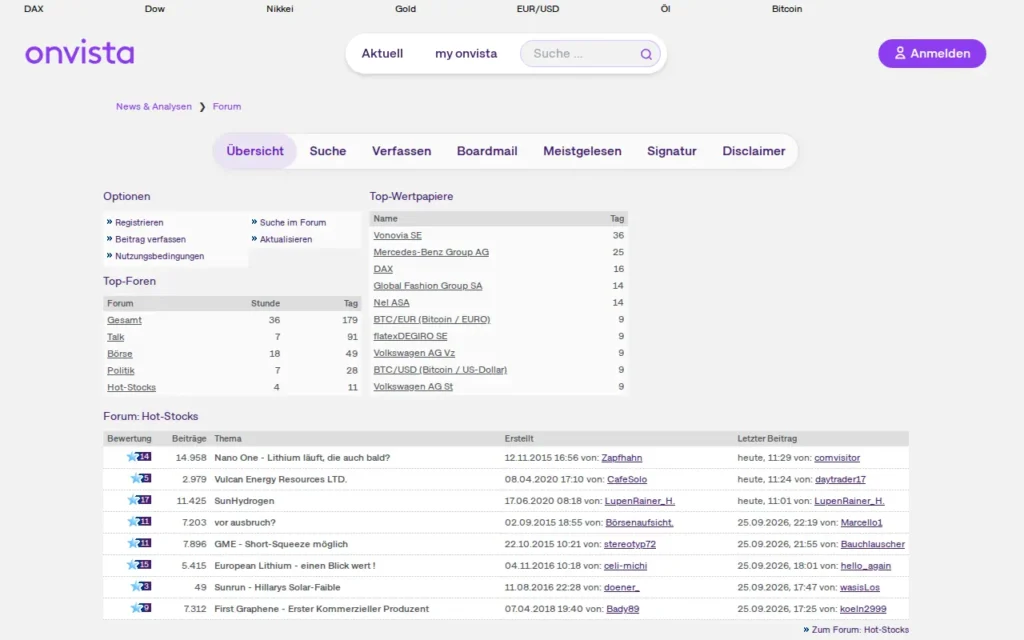
Task: Open the Global Fashion Group SA link
Action: tap(428, 285)
